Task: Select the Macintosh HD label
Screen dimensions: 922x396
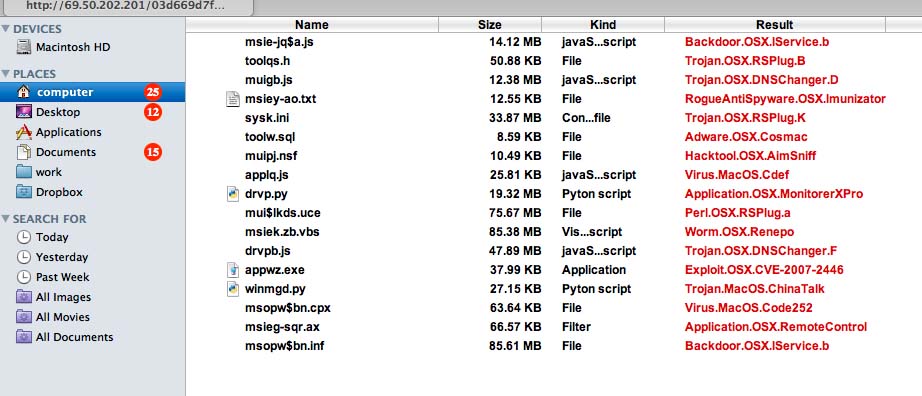Action: pos(73,47)
